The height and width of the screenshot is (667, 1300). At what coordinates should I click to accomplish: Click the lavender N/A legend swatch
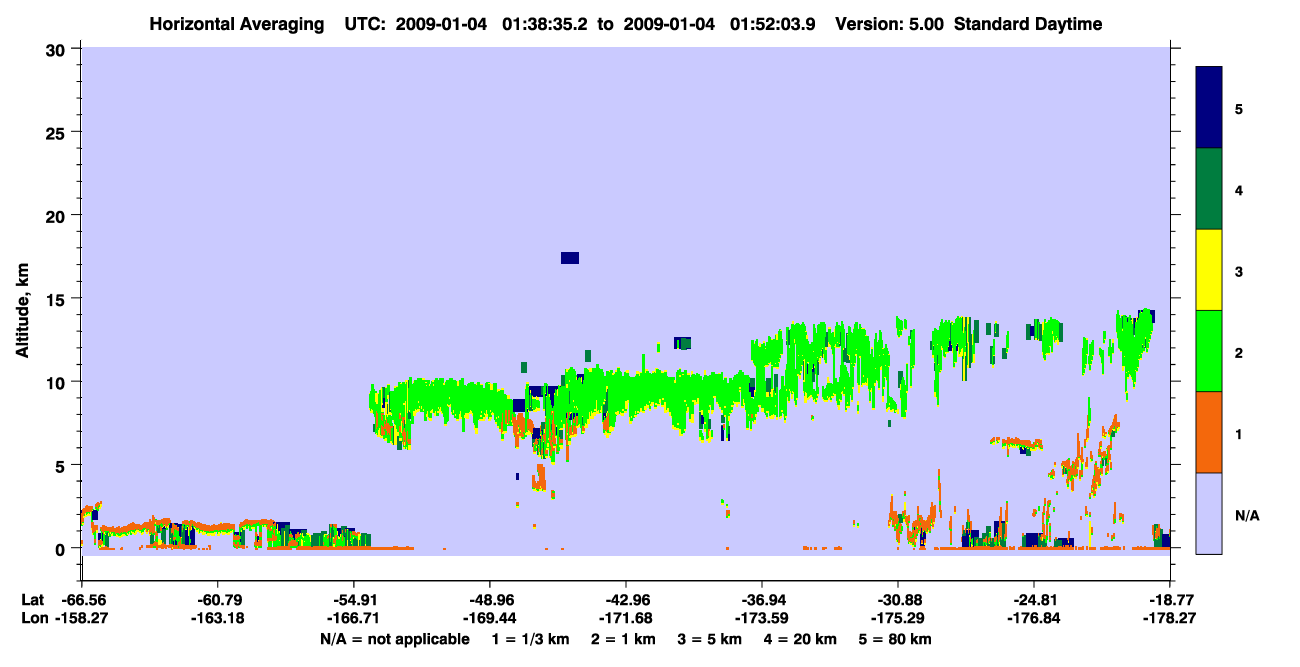(x=1209, y=513)
